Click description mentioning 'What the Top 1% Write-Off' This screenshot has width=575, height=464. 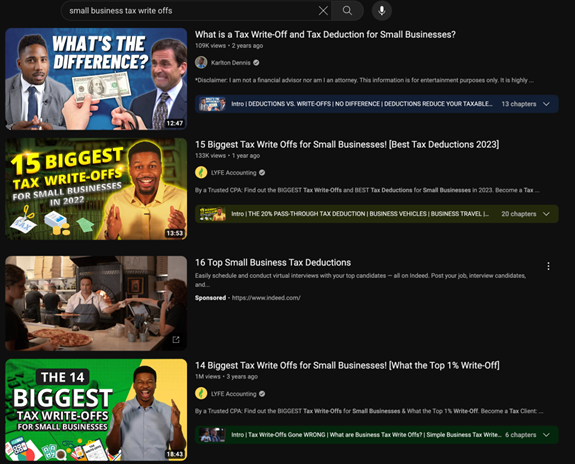point(369,411)
